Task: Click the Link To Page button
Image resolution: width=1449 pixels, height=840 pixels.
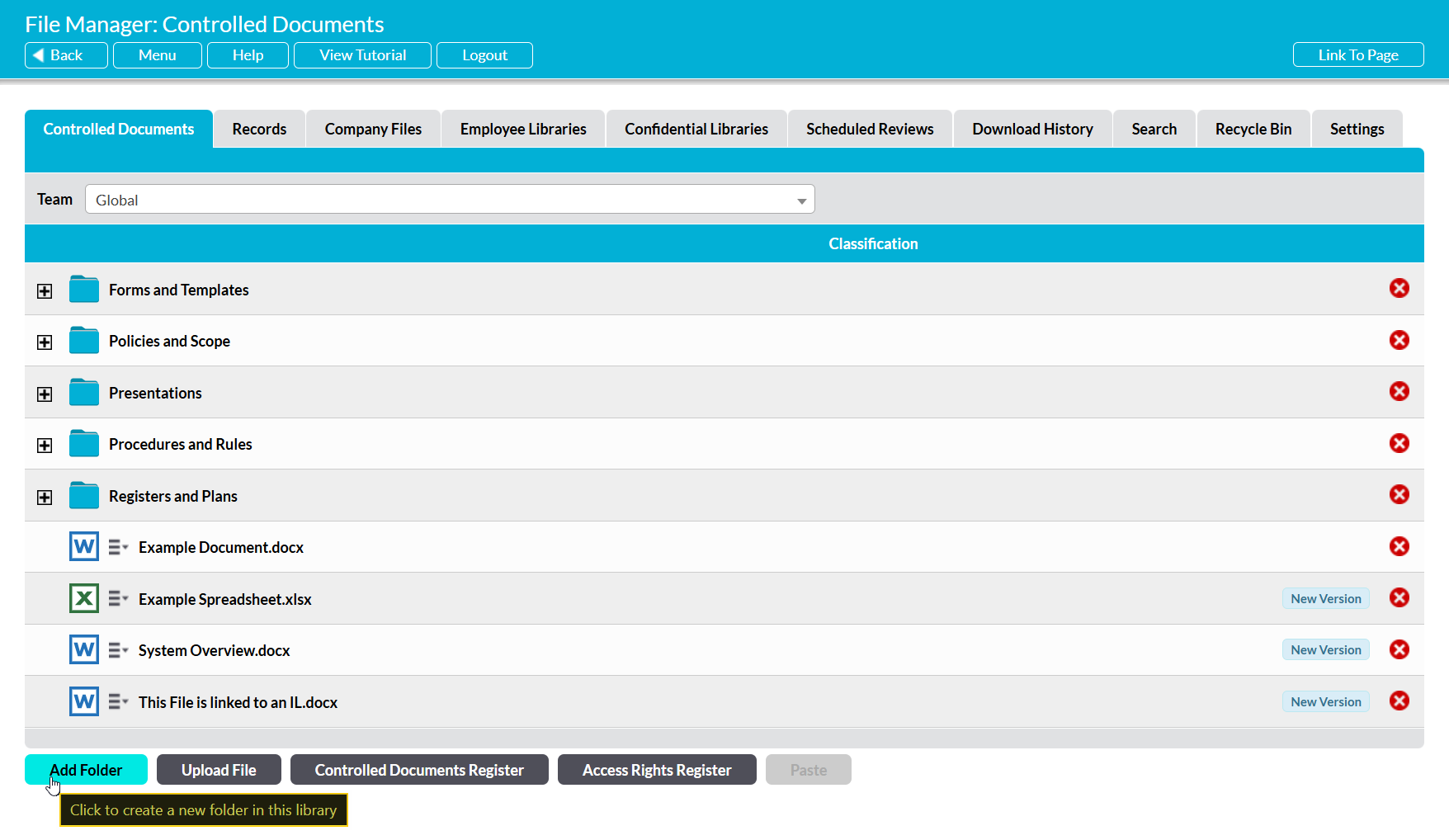Action: 1357,55
